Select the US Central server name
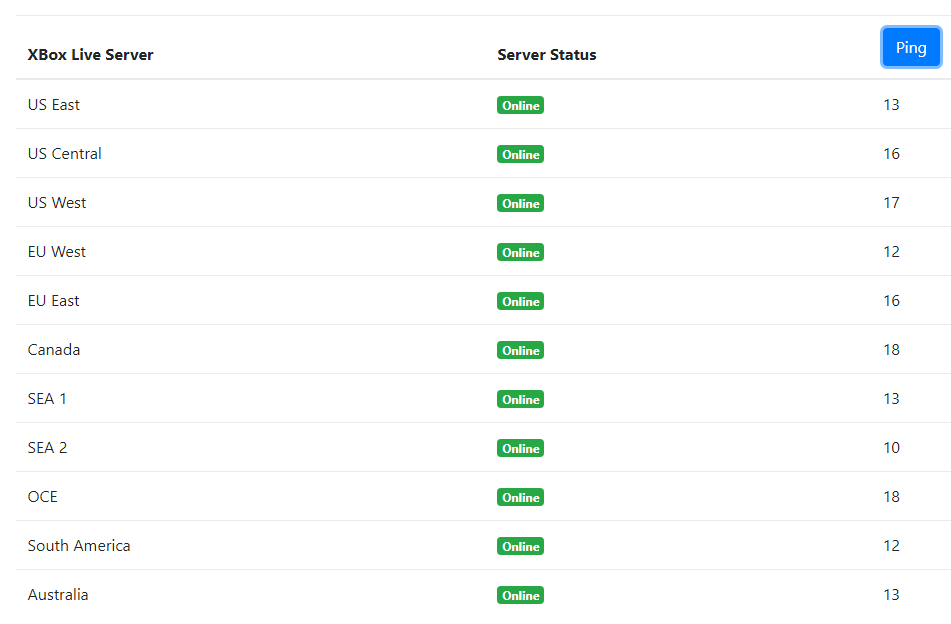Screen dimensions: 951x624 click(x=65, y=154)
